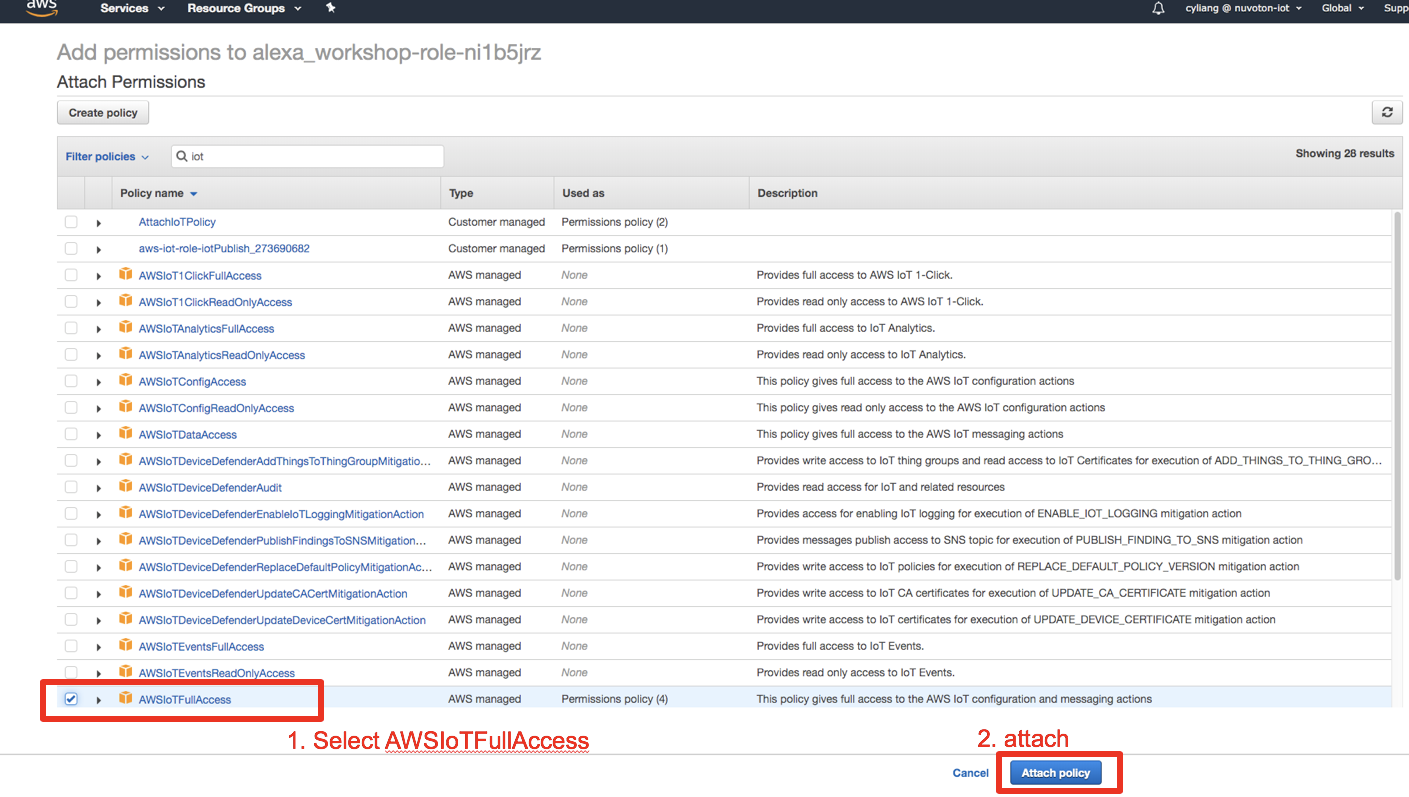The width and height of the screenshot is (1409, 797).
Task: Tick the AWSIoTDataAccess checkbox
Action: 71,434
